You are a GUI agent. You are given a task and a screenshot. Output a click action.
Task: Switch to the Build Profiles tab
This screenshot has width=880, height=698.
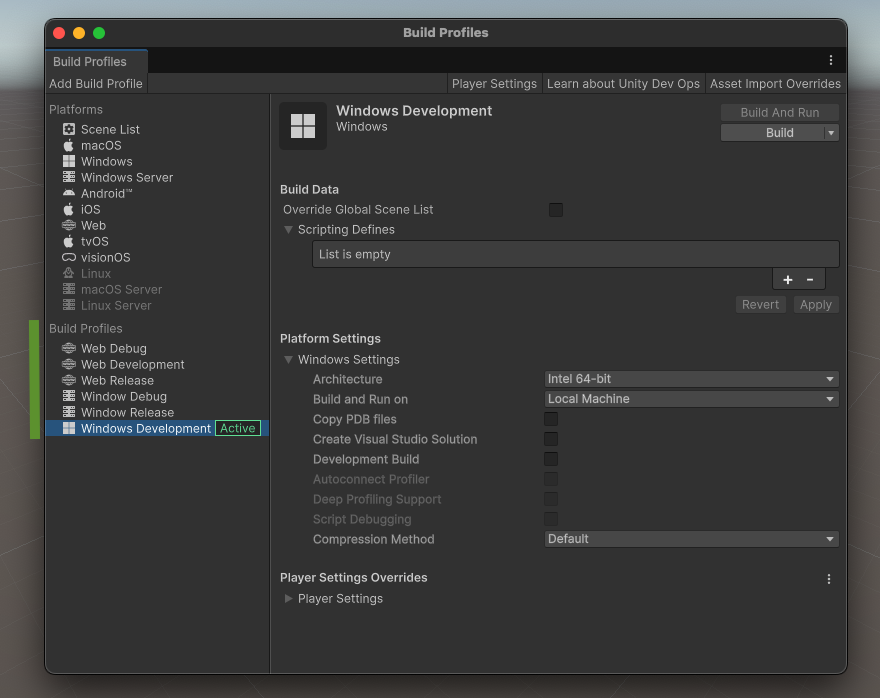point(95,61)
